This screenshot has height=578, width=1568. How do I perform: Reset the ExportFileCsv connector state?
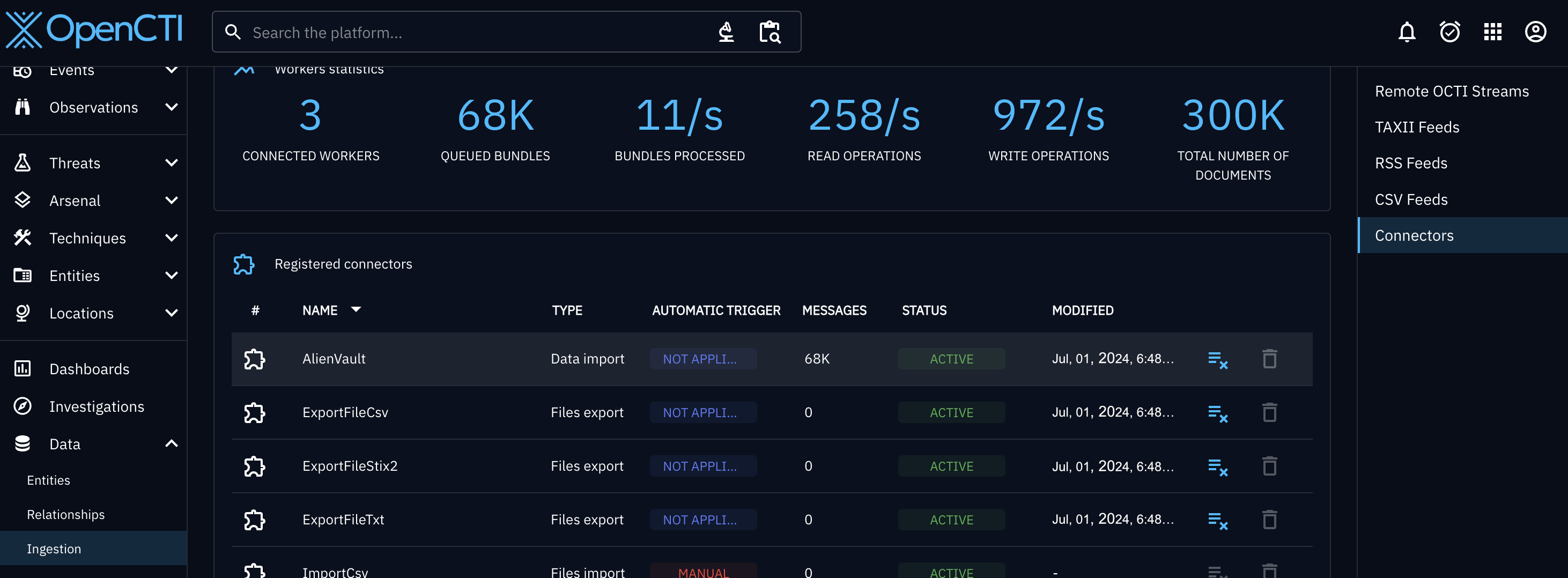(x=1217, y=413)
